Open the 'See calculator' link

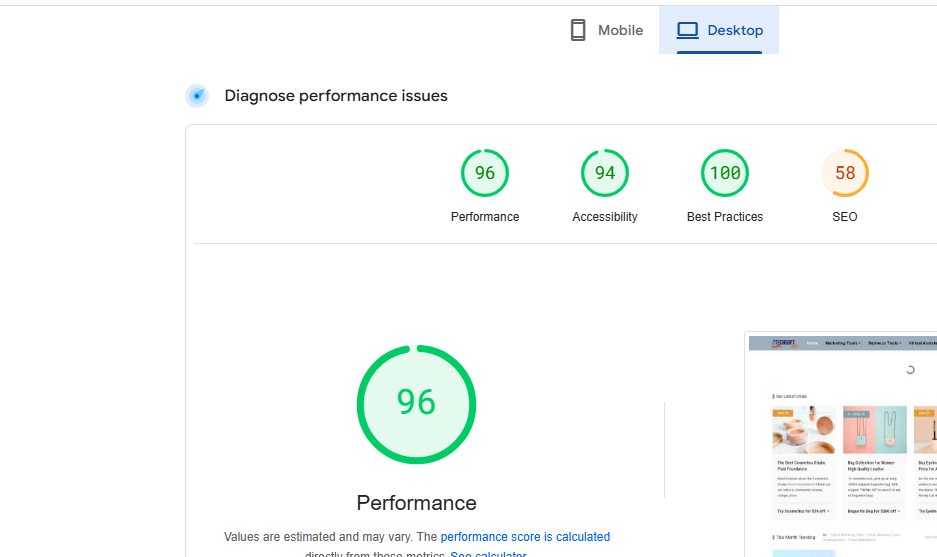488,554
